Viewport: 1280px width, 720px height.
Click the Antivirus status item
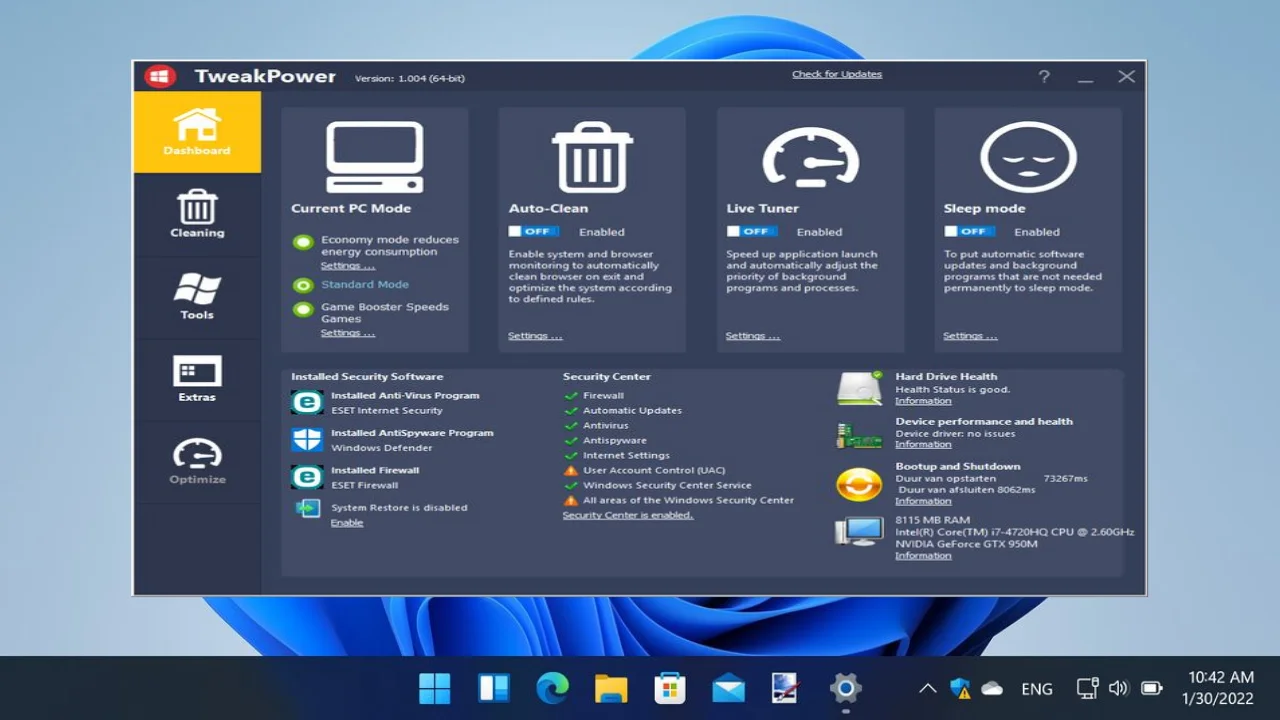coord(596,426)
